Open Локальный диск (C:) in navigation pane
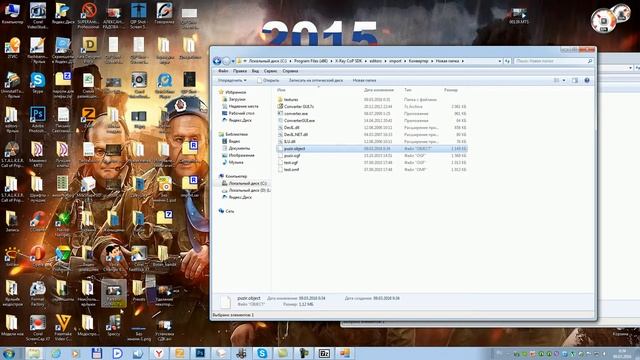This screenshot has height=360, width=640. (247, 183)
